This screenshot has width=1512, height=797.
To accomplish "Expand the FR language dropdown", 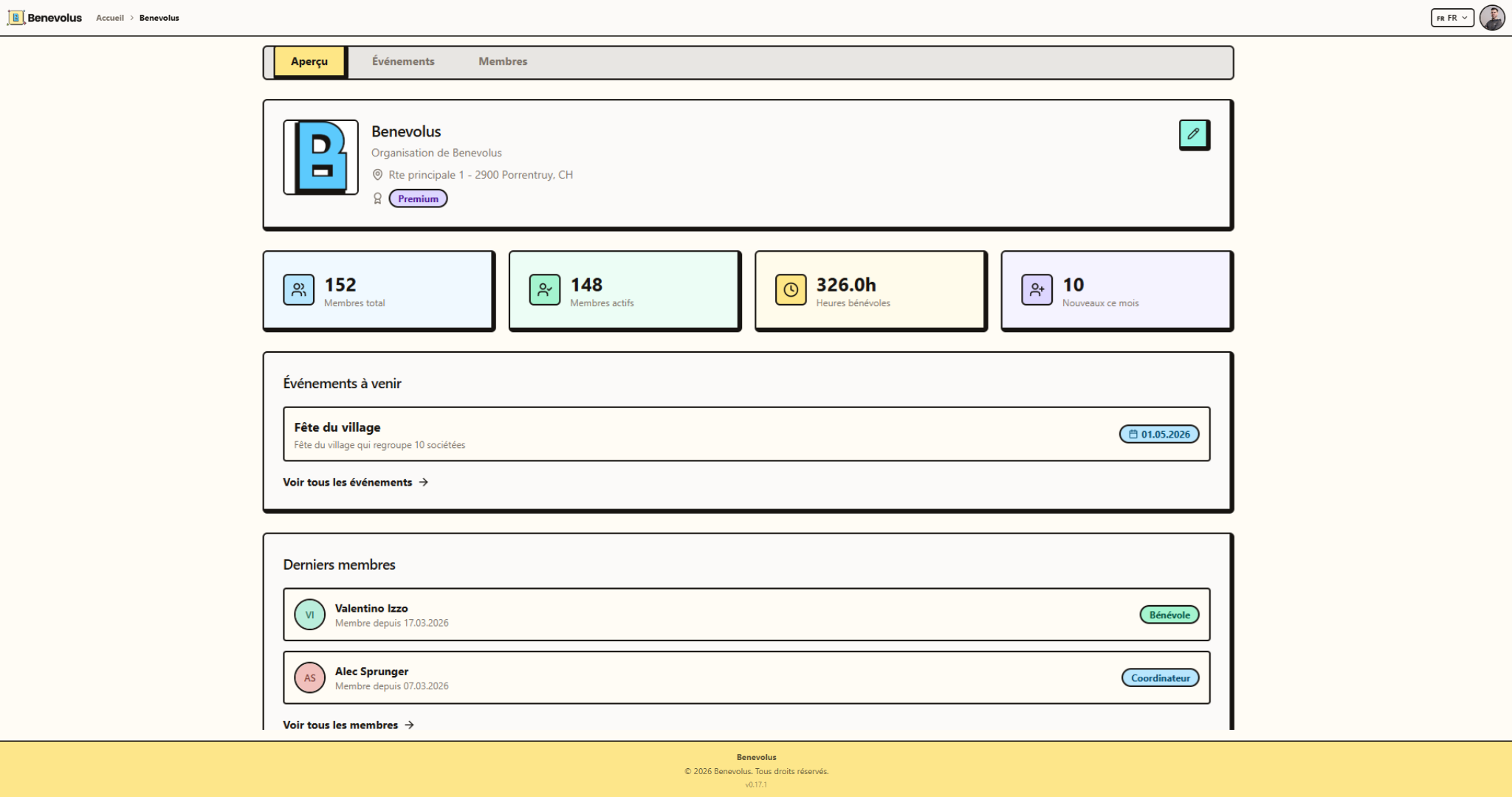I will tap(1451, 18).
